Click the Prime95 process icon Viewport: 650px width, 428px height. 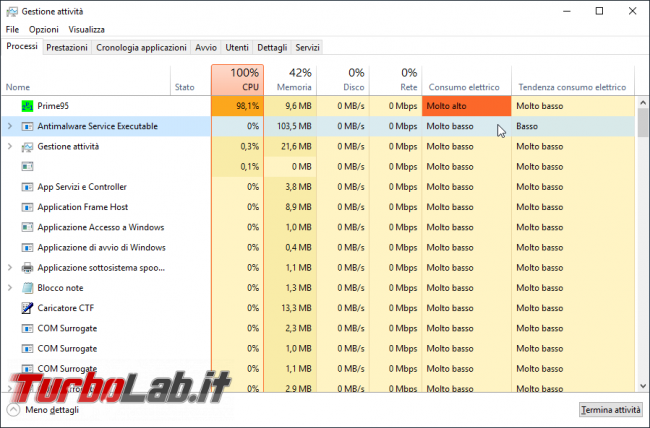[27, 106]
